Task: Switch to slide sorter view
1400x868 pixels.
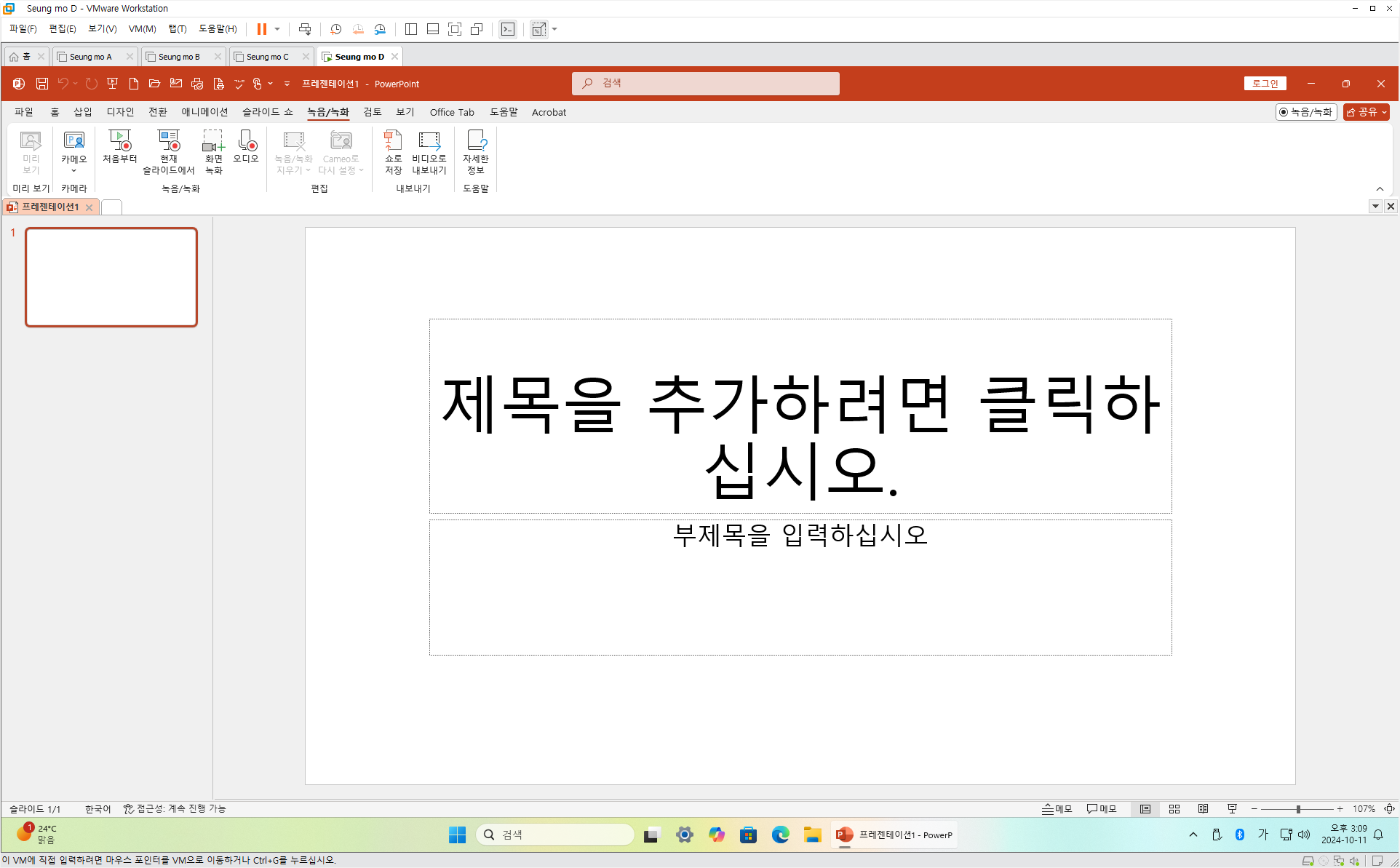Action: (1174, 808)
